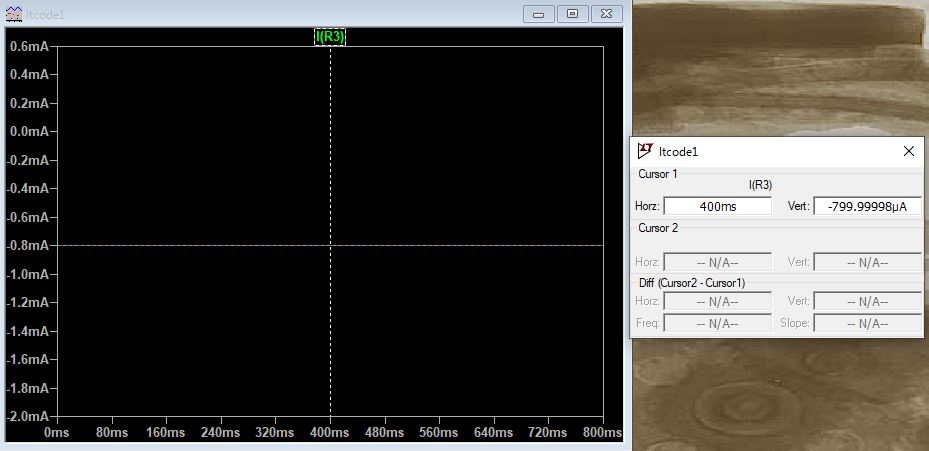This screenshot has width=929, height=451.
Task: Click the Diff Horz field
Action: coord(717,301)
